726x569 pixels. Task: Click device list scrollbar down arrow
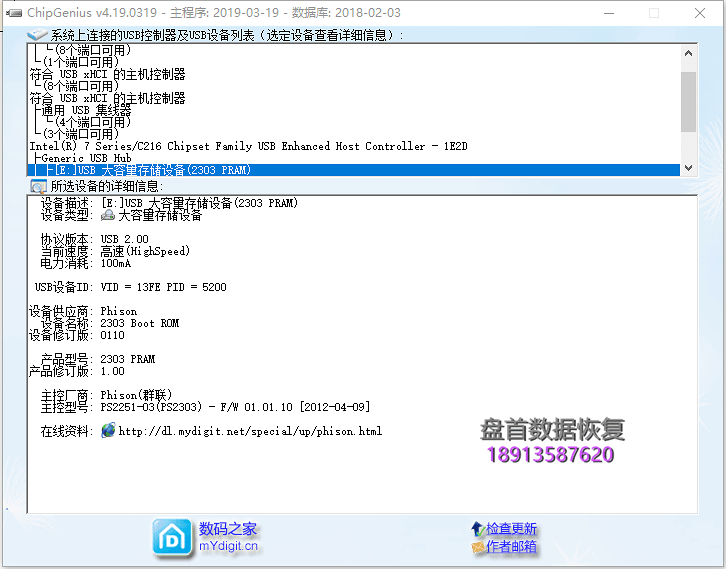pos(688,168)
